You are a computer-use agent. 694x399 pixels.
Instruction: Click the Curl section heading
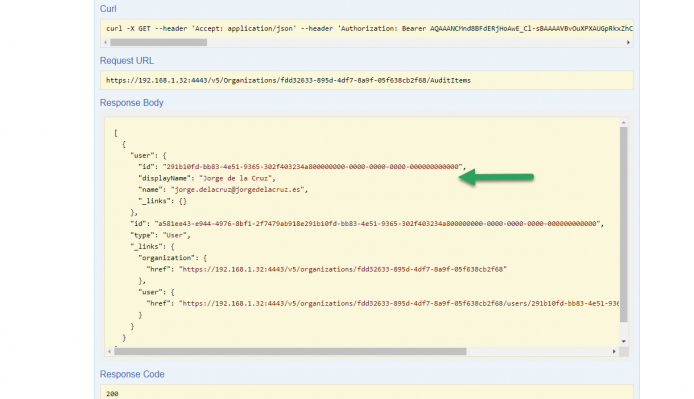(x=108, y=9)
